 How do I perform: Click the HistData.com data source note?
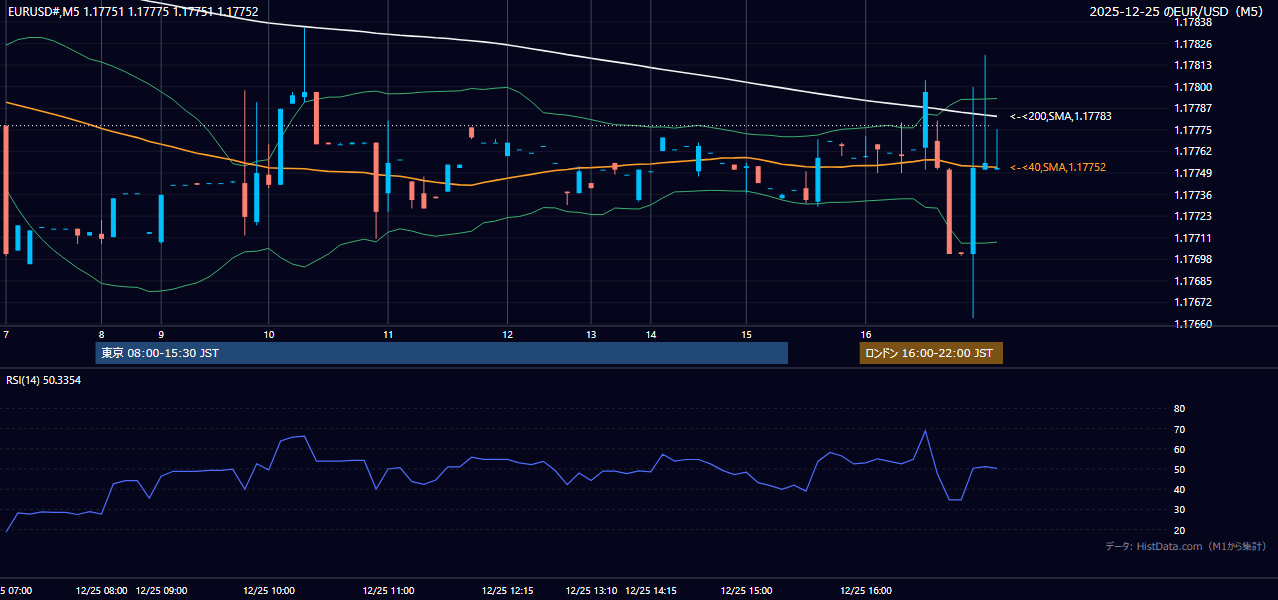coord(1185,546)
